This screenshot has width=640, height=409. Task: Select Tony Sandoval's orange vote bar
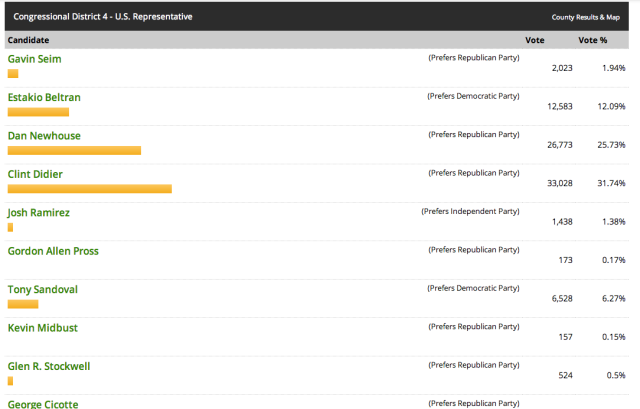[x=23, y=304]
